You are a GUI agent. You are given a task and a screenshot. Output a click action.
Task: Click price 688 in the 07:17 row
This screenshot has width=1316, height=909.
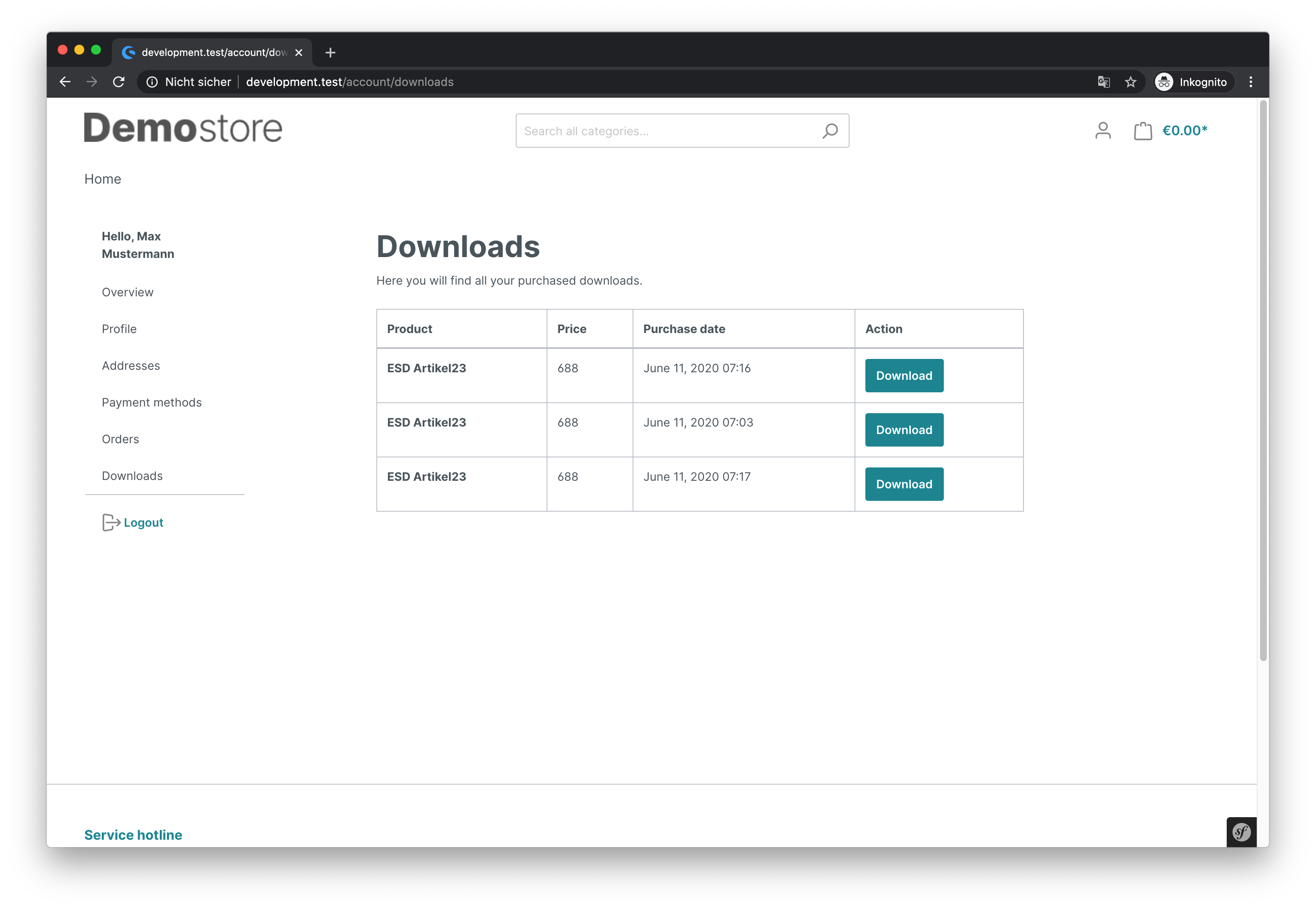[x=568, y=476]
